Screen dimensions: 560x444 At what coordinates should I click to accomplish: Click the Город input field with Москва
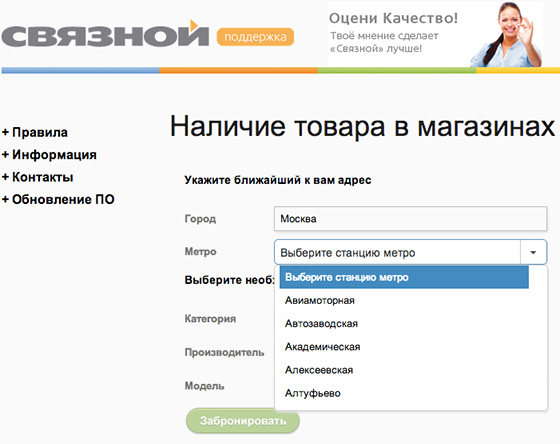410,219
